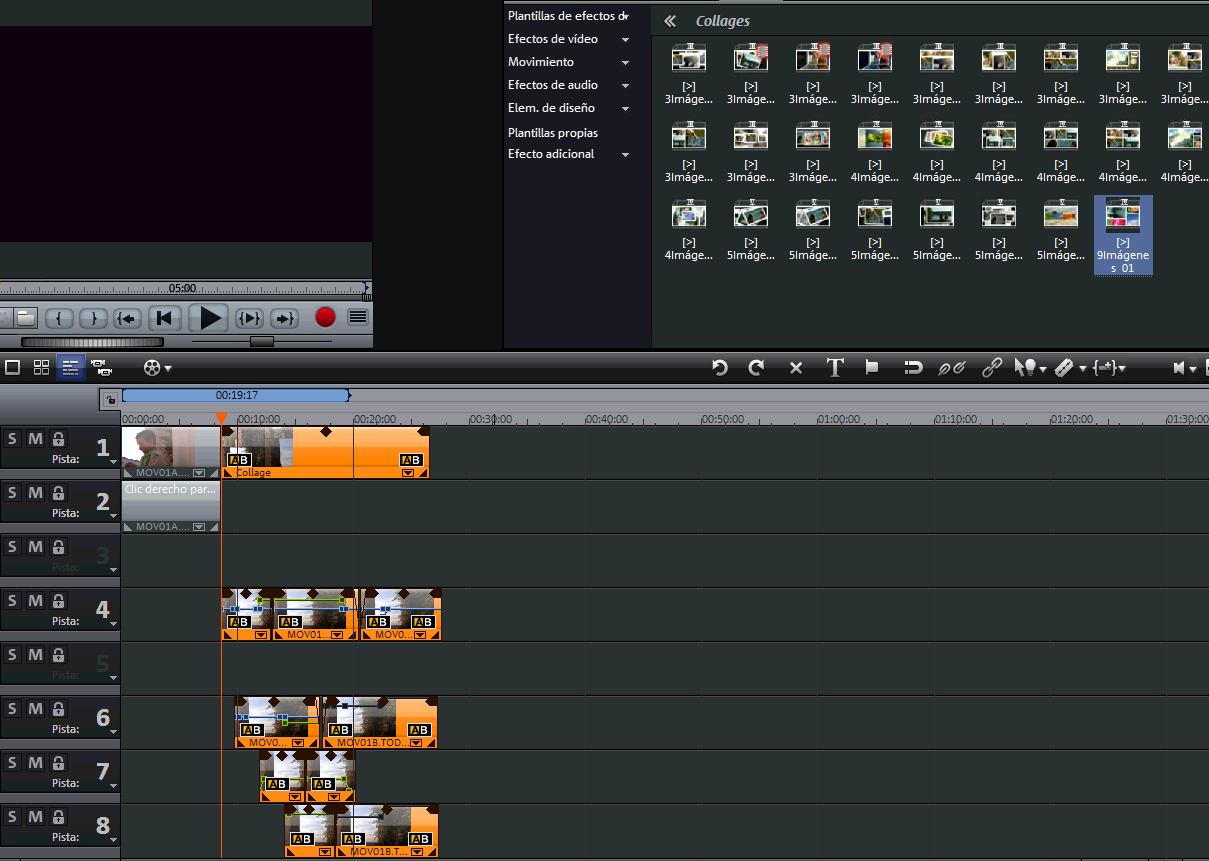
Task: Toggle the magnet object snap icon
Action: tap(912, 368)
